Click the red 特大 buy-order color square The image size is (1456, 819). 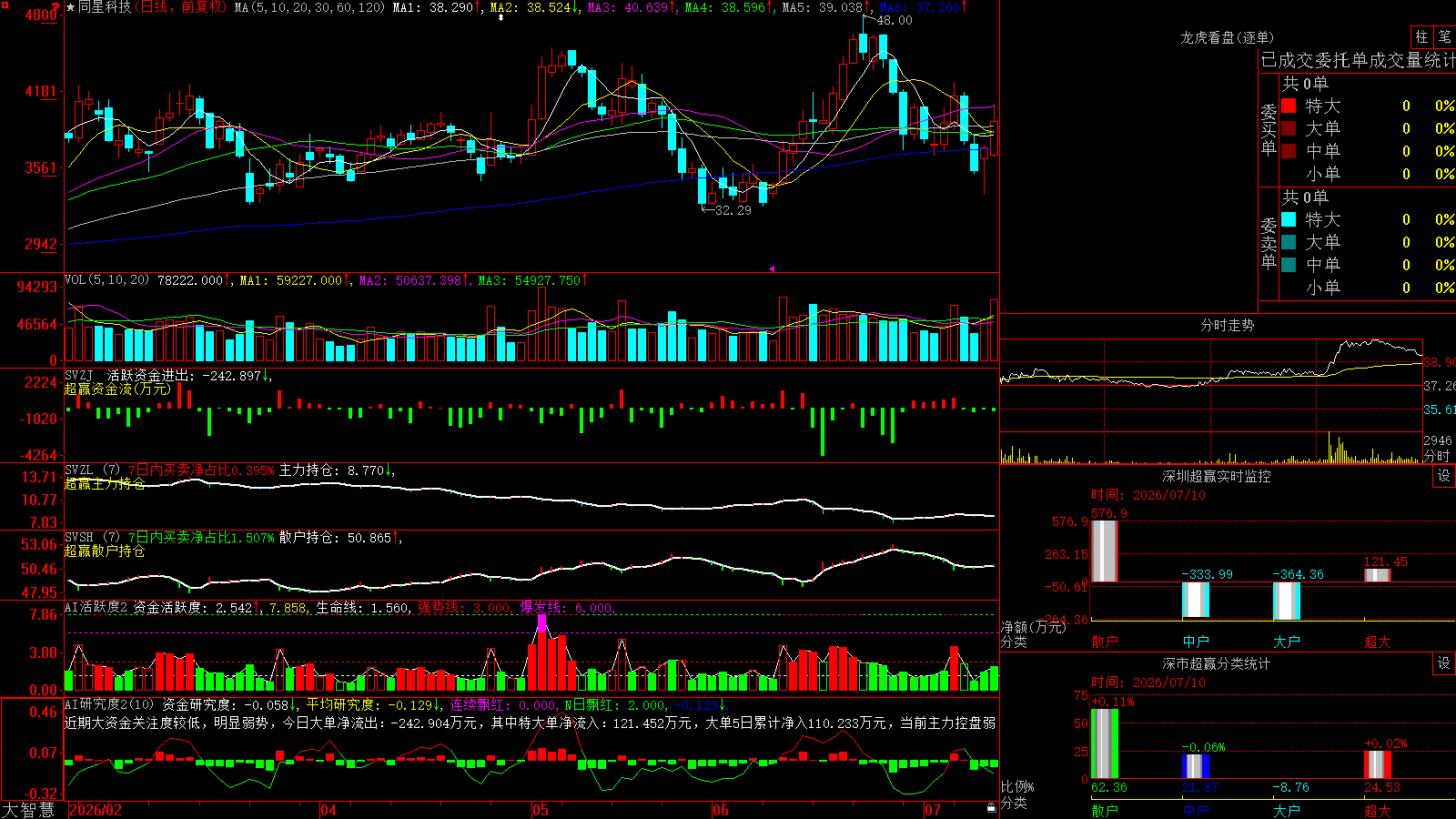tap(1289, 106)
